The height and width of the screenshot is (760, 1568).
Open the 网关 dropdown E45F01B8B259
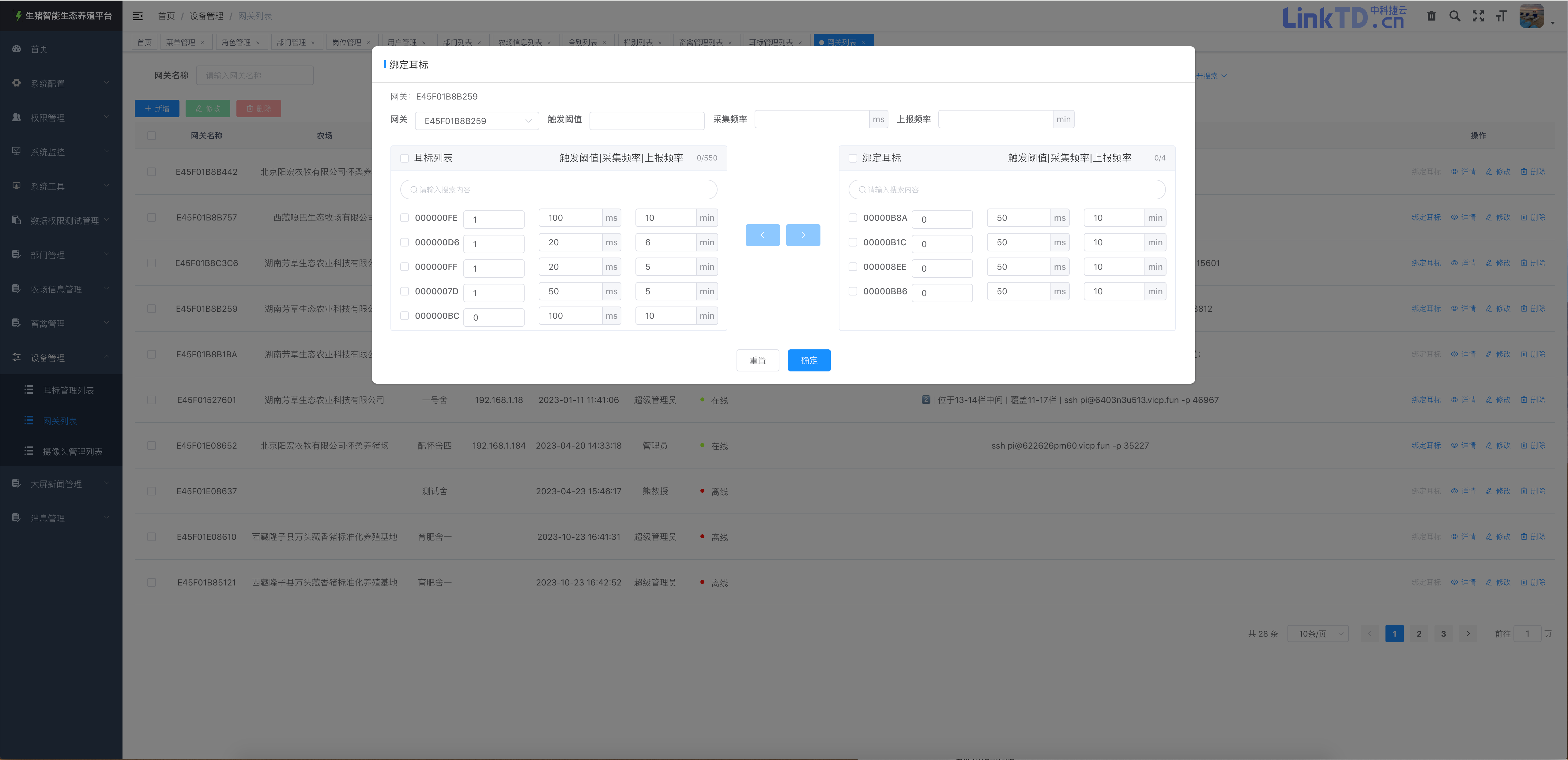477,121
